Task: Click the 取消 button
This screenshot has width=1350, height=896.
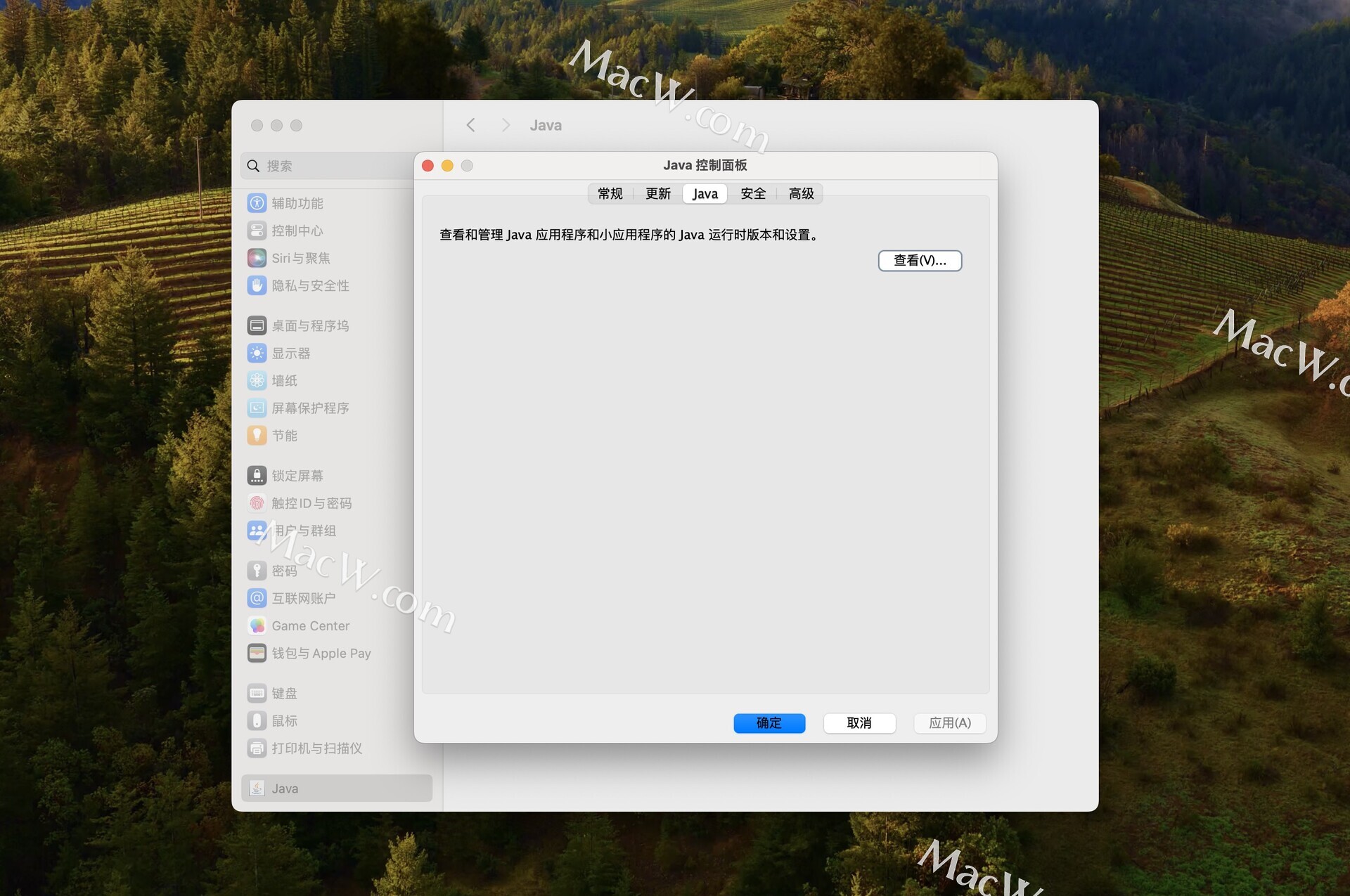Action: [859, 723]
